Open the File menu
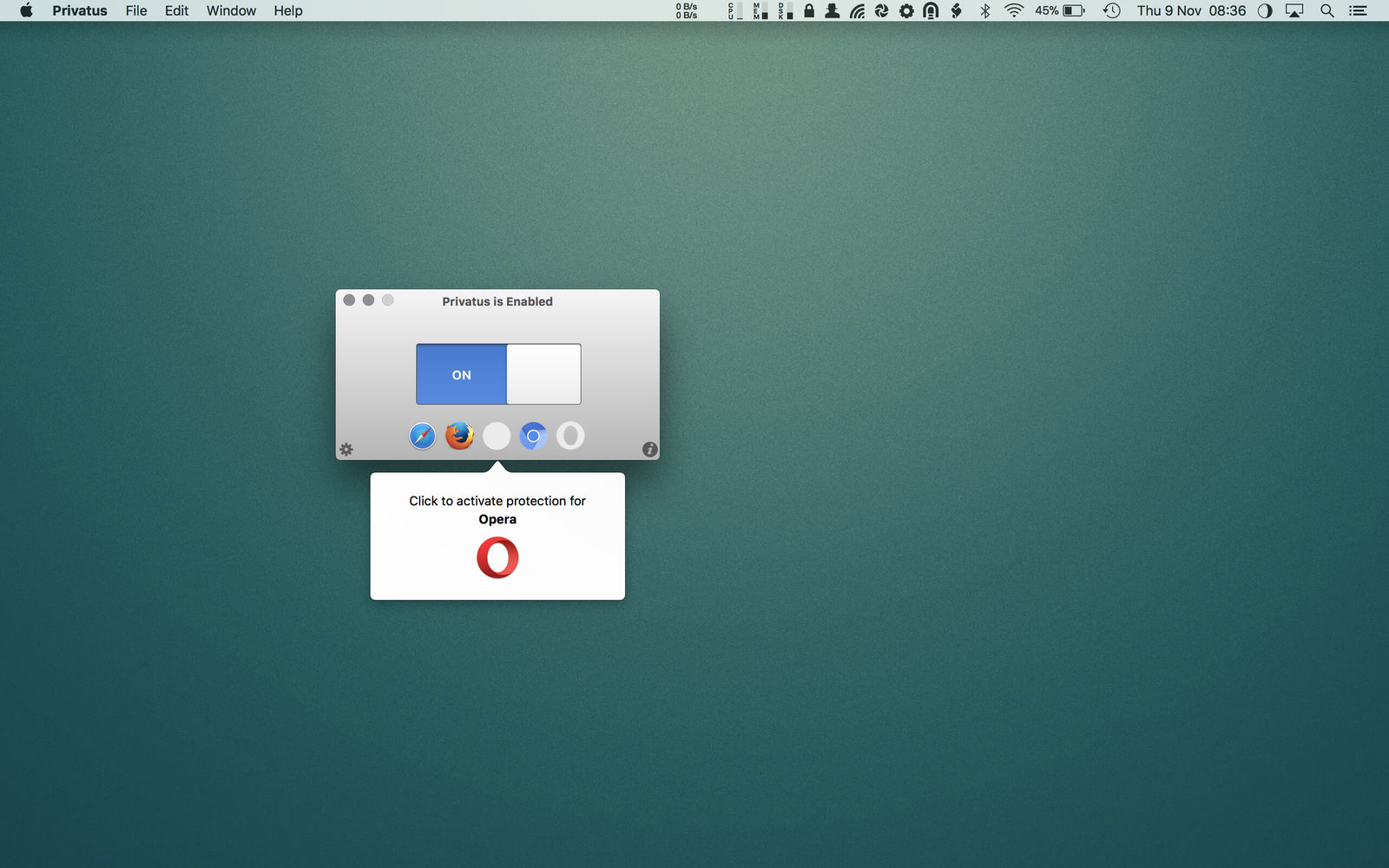The image size is (1389, 868). point(136,10)
